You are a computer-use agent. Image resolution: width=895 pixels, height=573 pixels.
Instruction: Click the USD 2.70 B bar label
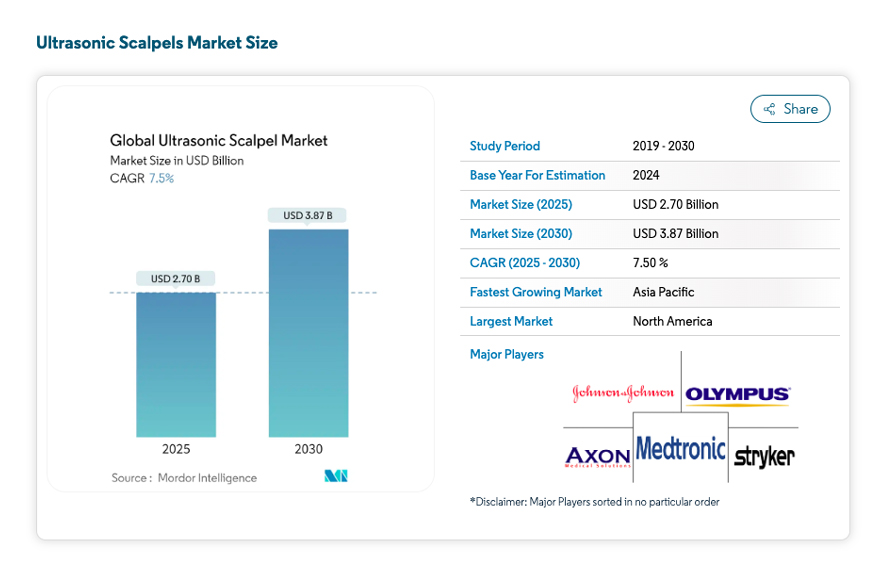click(175, 279)
